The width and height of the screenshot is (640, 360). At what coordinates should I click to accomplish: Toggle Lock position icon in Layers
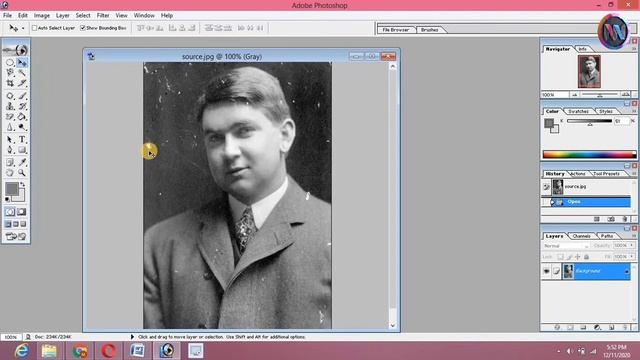(x=578, y=257)
